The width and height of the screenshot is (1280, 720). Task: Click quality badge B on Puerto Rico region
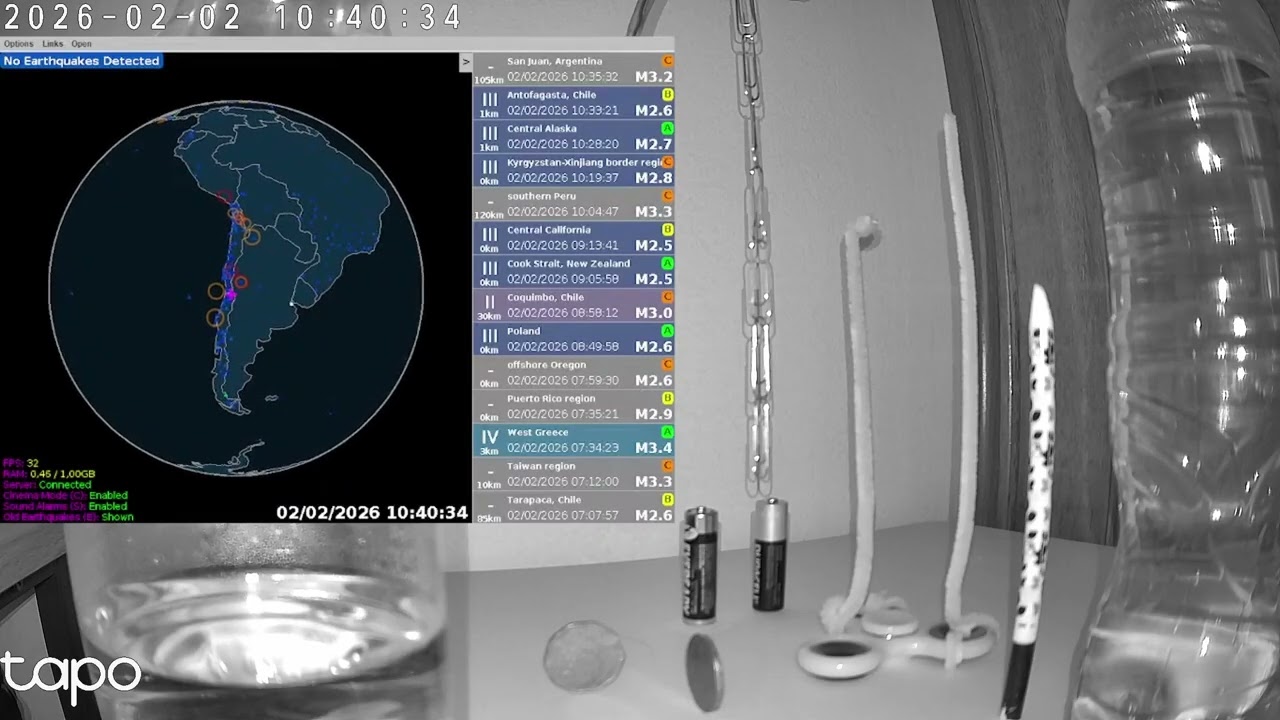click(x=668, y=398)
